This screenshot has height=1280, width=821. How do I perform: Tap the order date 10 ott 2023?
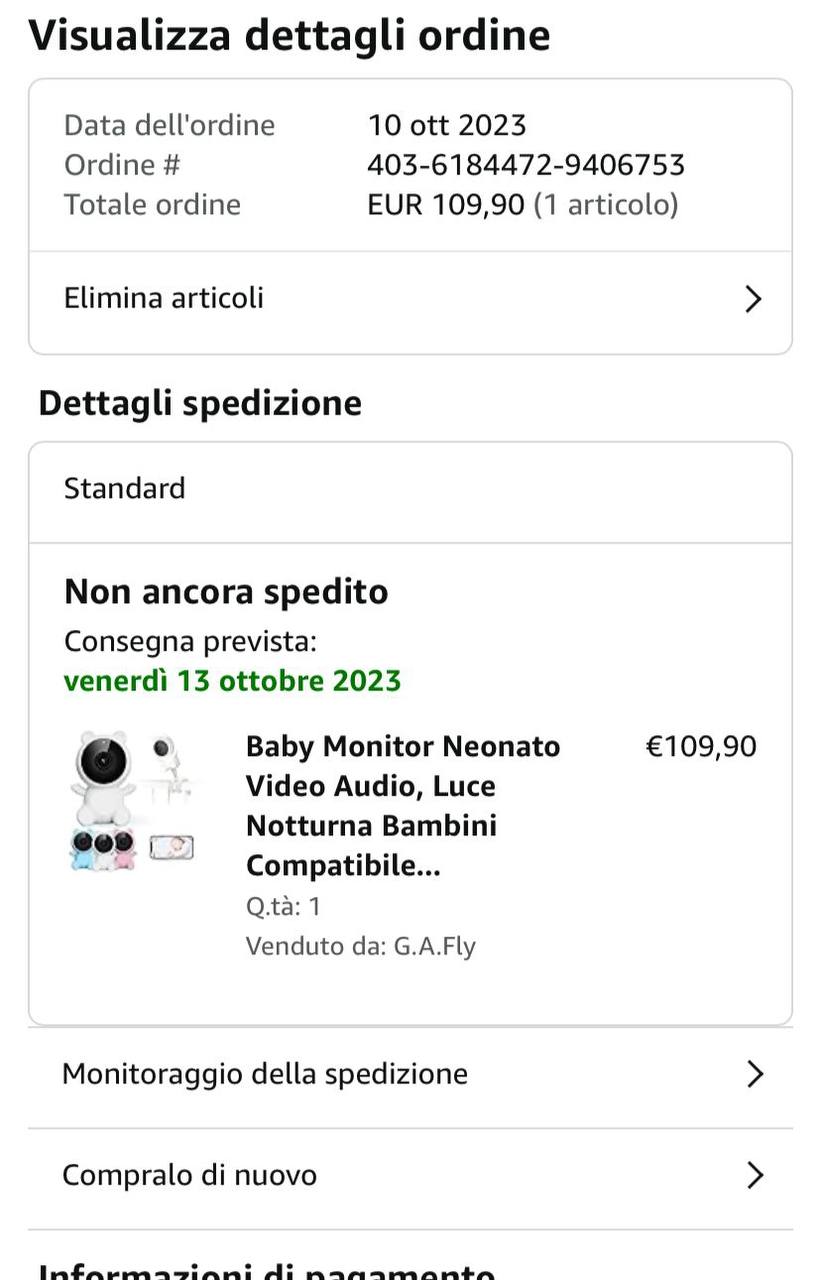[447, 125]
